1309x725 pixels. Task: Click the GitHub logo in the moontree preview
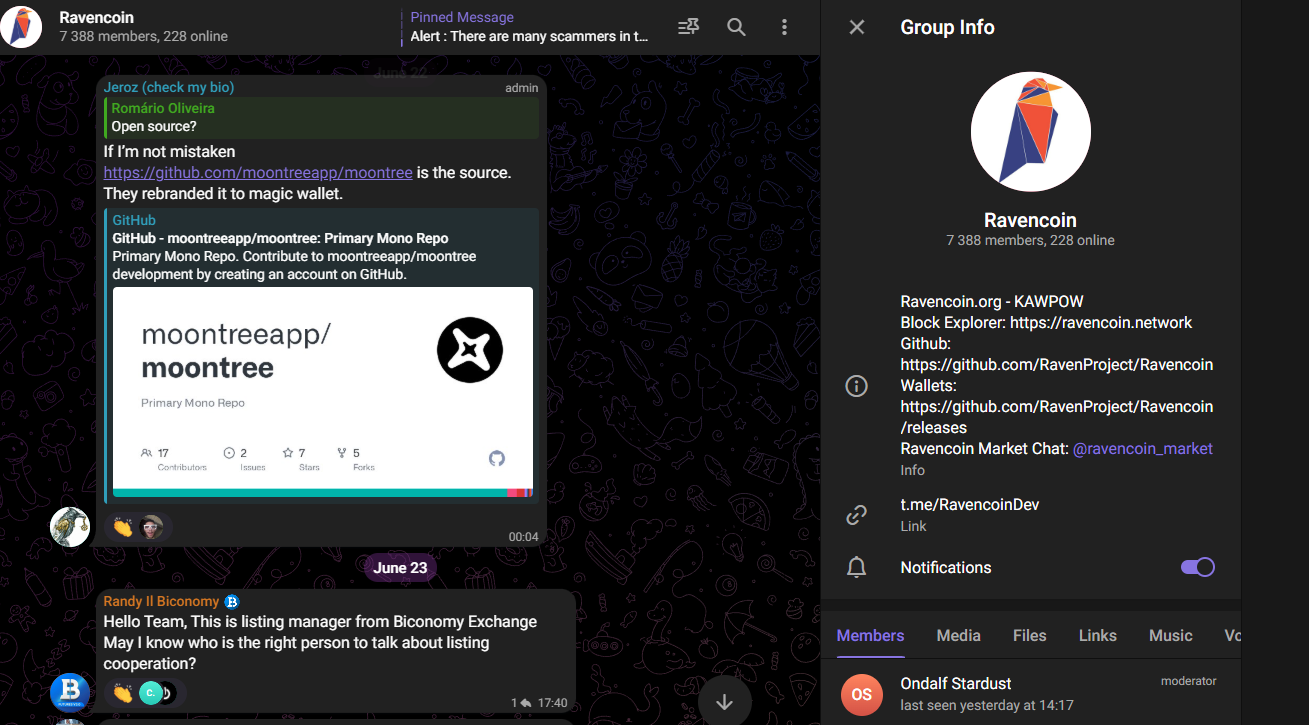pos(497,458)
